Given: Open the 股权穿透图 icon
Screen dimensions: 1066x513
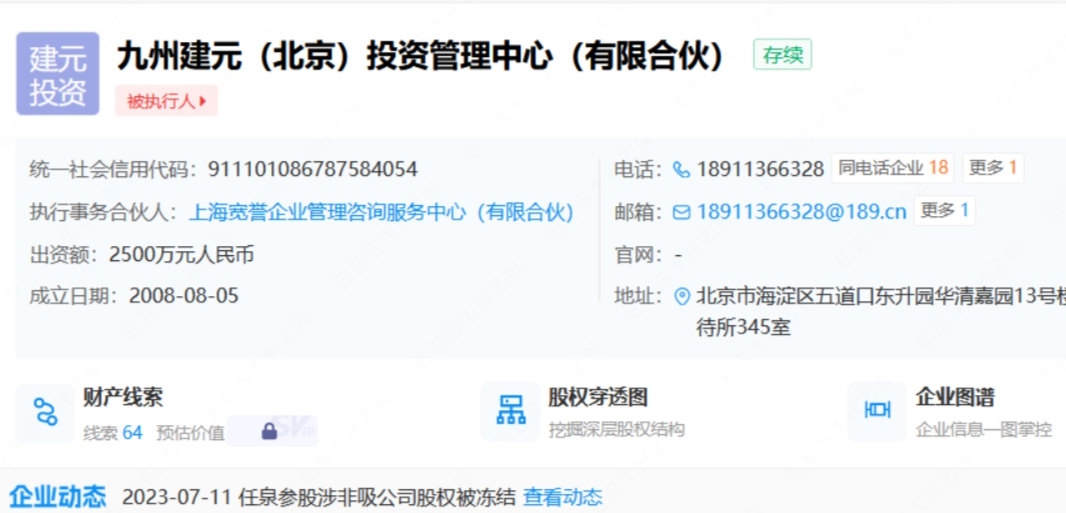Looking at the screenshot, I should [x=511, y=412].
